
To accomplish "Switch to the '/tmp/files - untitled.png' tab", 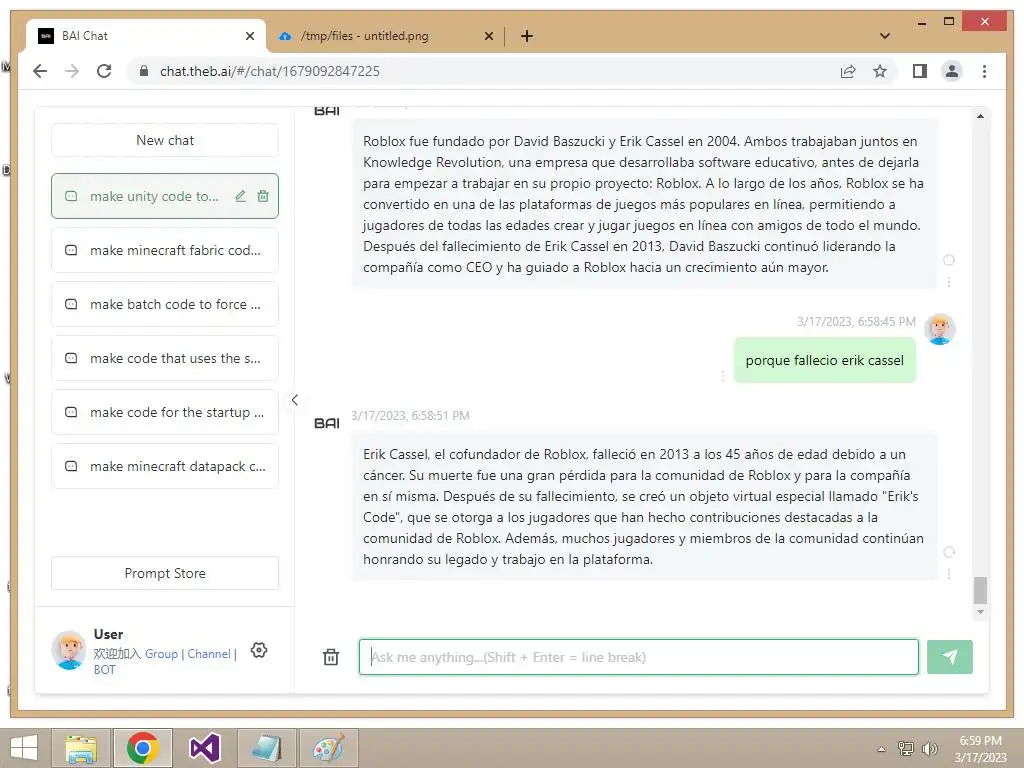I will 385,36.
